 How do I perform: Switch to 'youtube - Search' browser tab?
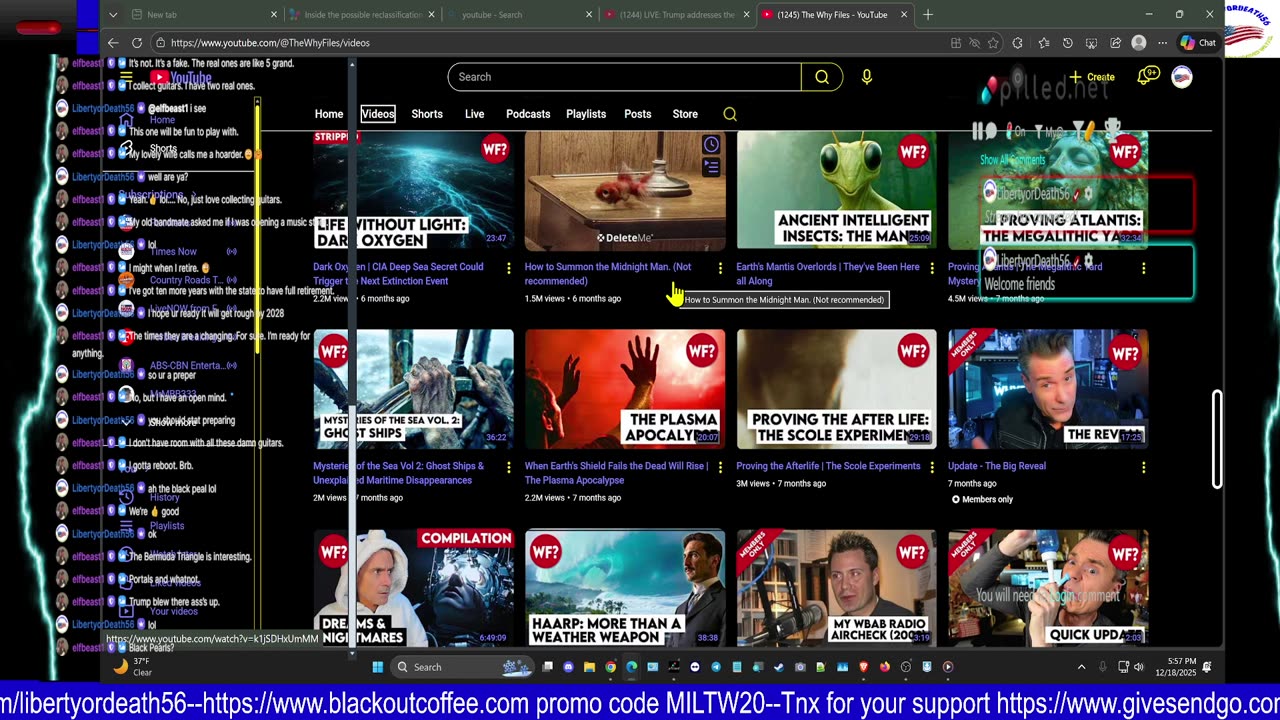tap(518, 15)
